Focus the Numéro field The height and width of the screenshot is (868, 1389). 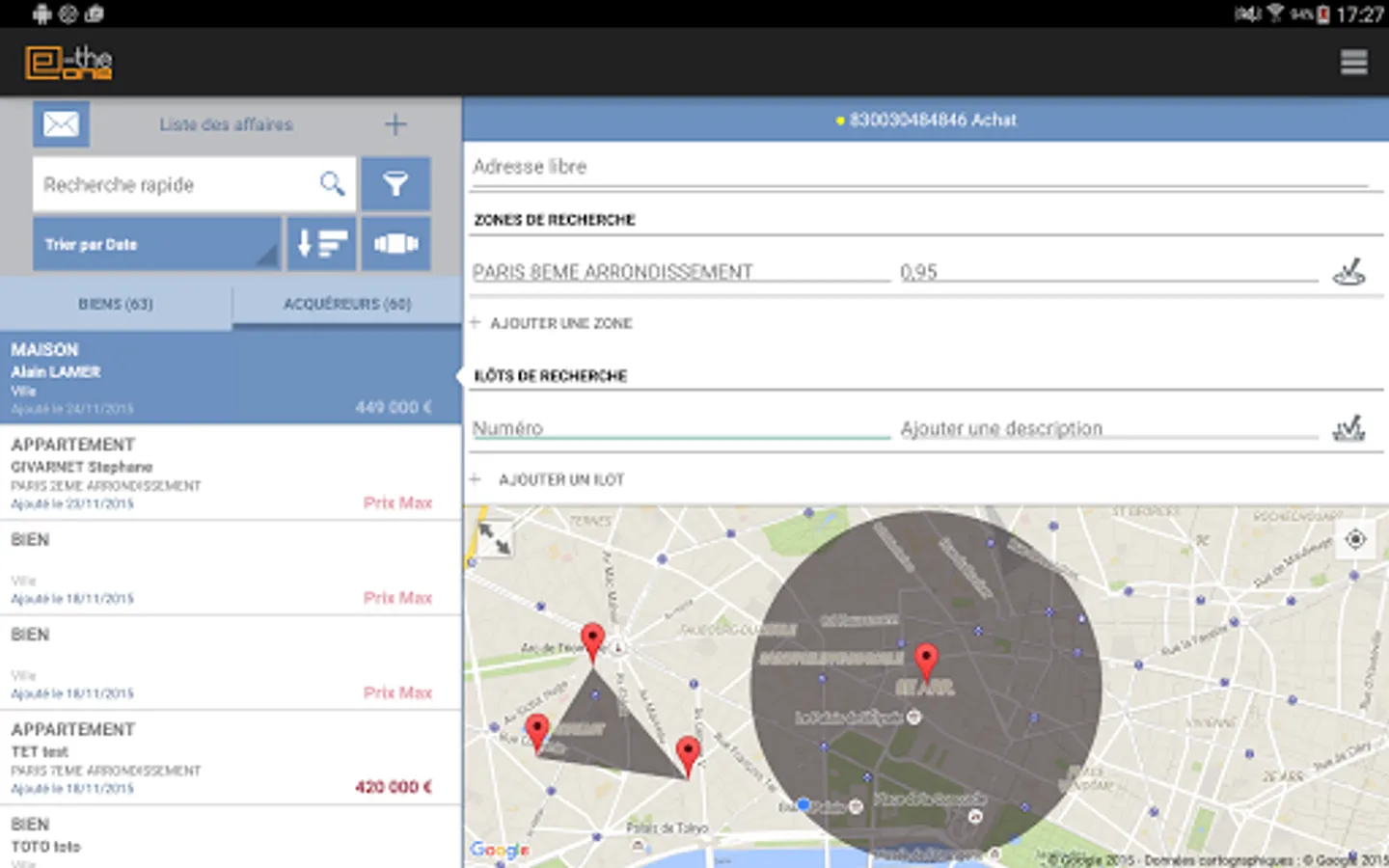click(681, 428)
